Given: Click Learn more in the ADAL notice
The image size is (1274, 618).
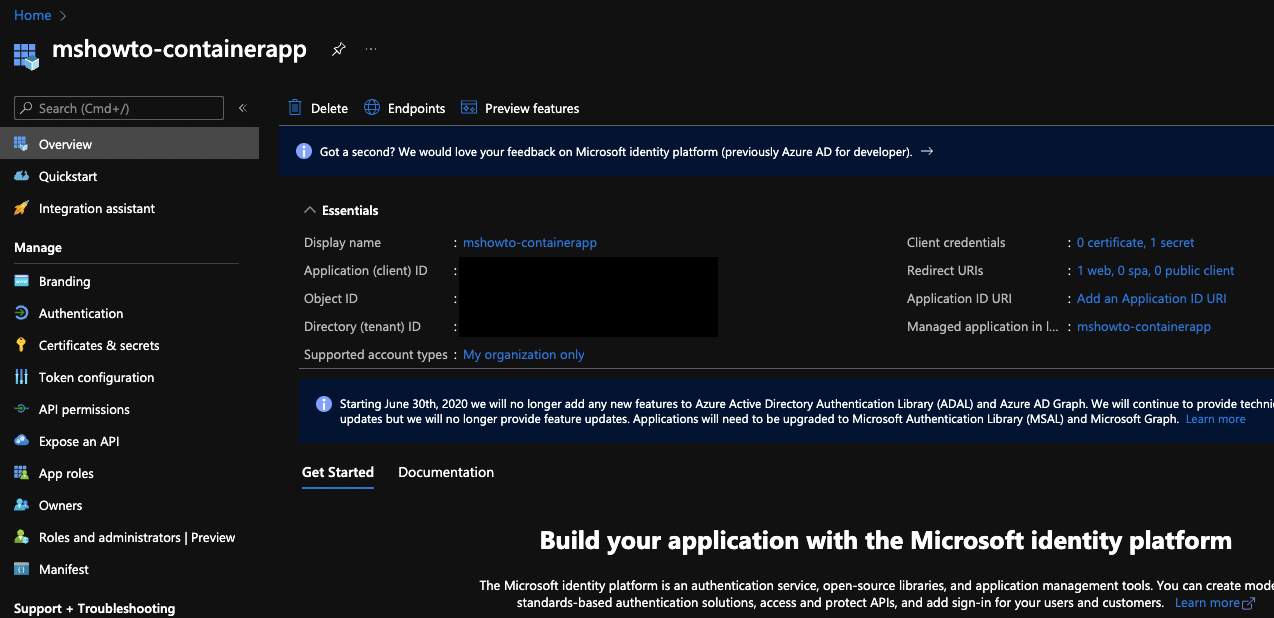Looking at the screenshot, I should click(1215, 419).
